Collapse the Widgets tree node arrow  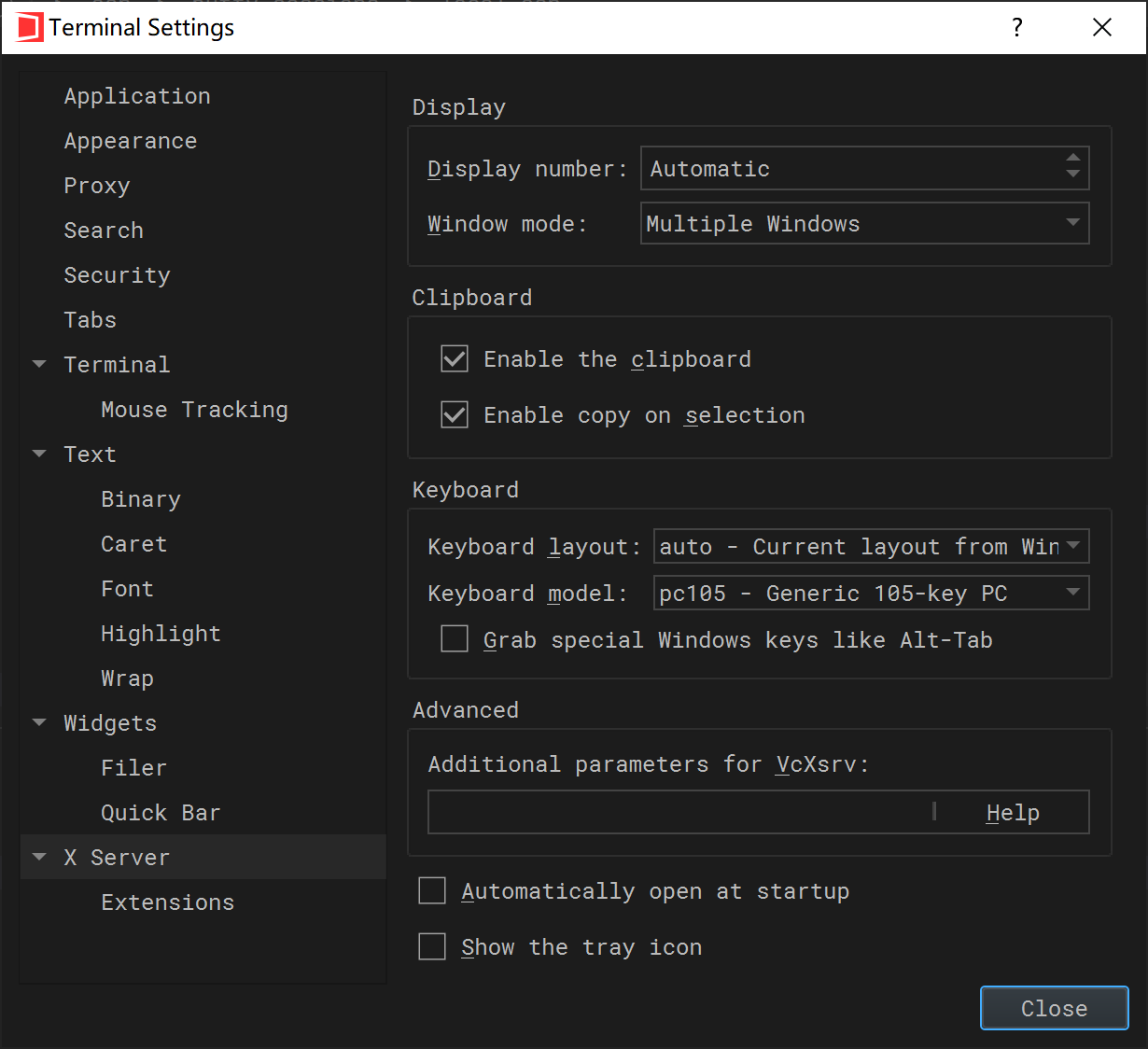click(39, 722)
